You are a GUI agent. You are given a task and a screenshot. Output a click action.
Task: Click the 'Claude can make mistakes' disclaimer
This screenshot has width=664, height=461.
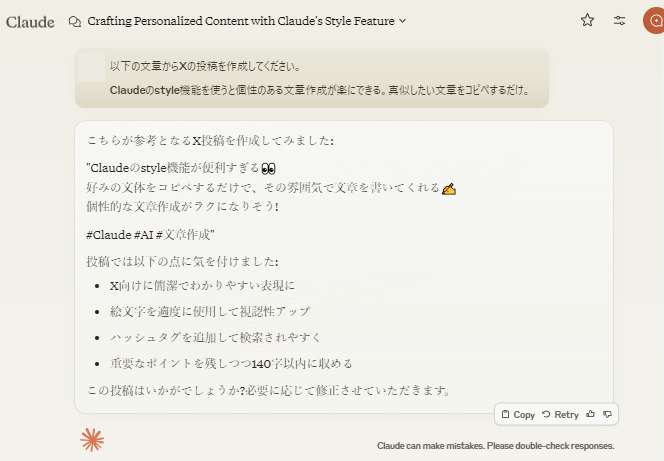pos(495,446)
